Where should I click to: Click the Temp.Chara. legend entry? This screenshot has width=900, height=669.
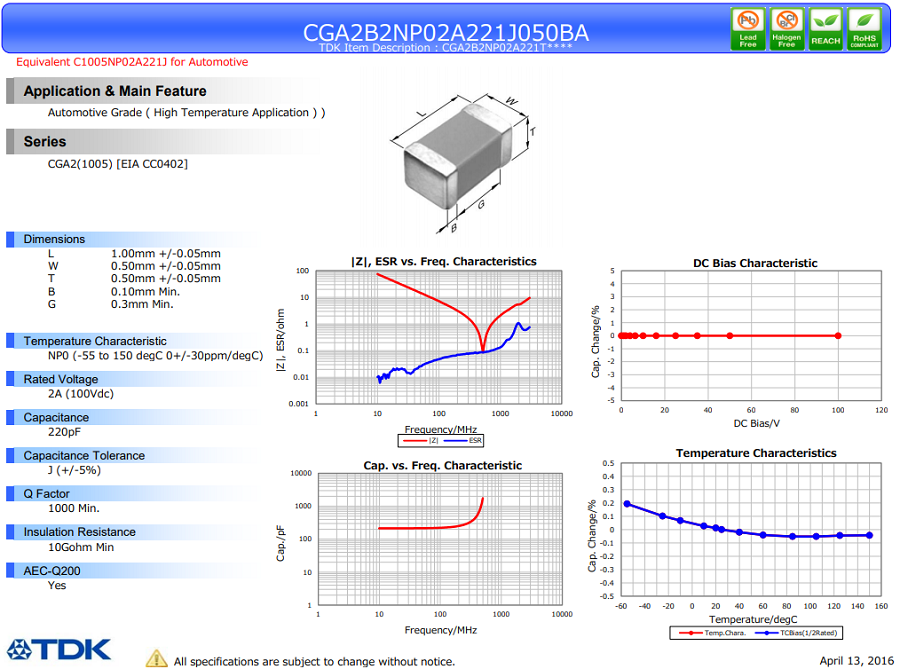(x=712, y=633)
